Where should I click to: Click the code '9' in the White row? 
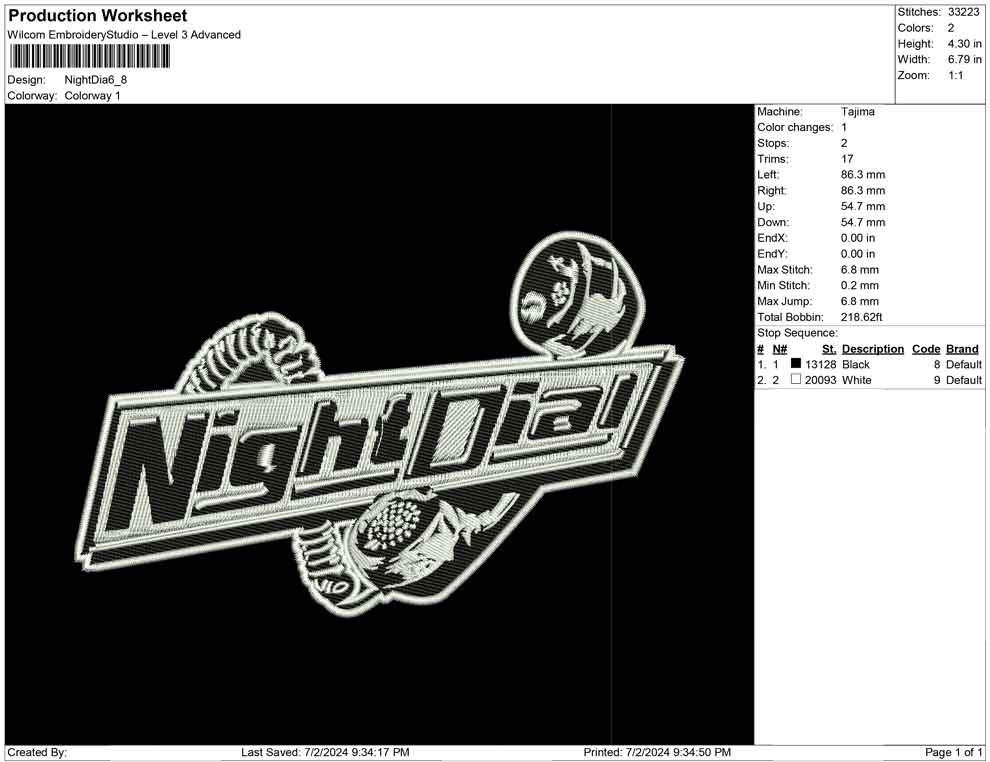[x=937, y=380]
